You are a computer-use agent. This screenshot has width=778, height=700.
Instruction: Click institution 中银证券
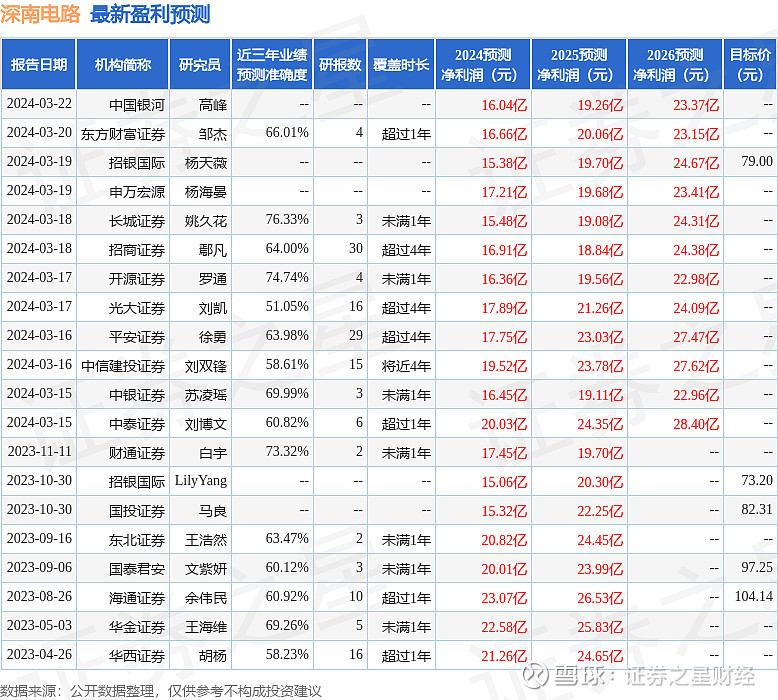(136, 395)
